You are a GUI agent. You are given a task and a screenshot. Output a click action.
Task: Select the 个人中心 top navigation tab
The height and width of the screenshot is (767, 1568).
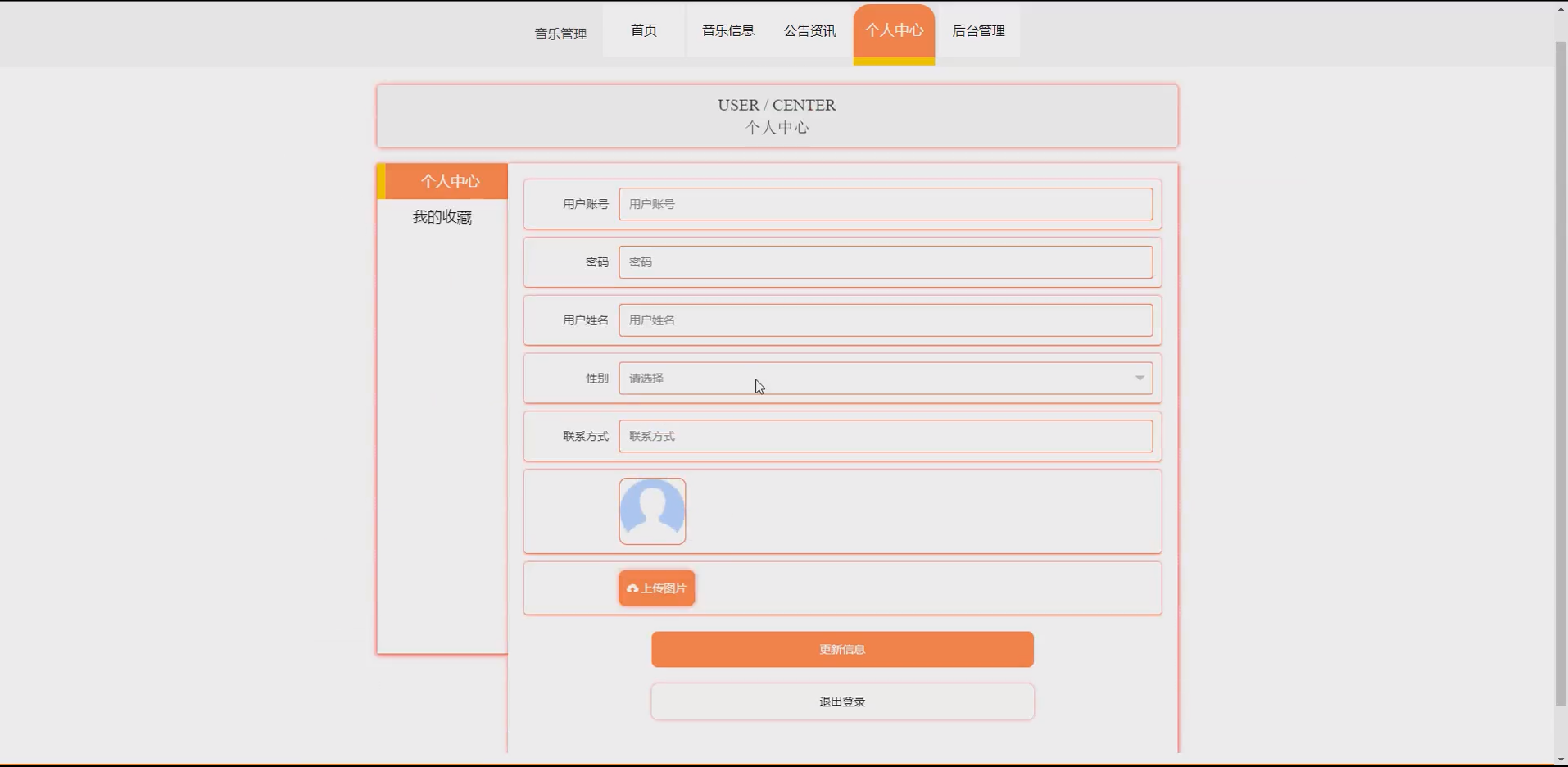894,34
